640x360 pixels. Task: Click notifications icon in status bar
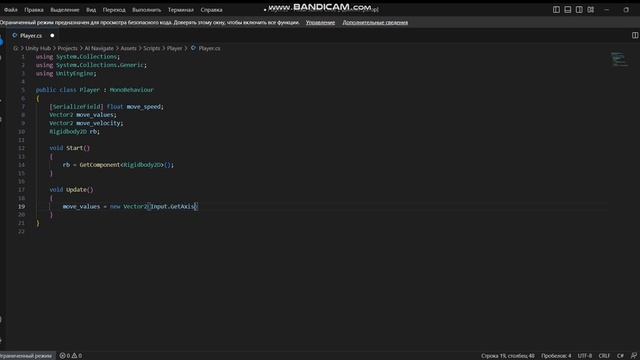pyautogui.click(x=634, y=356)
